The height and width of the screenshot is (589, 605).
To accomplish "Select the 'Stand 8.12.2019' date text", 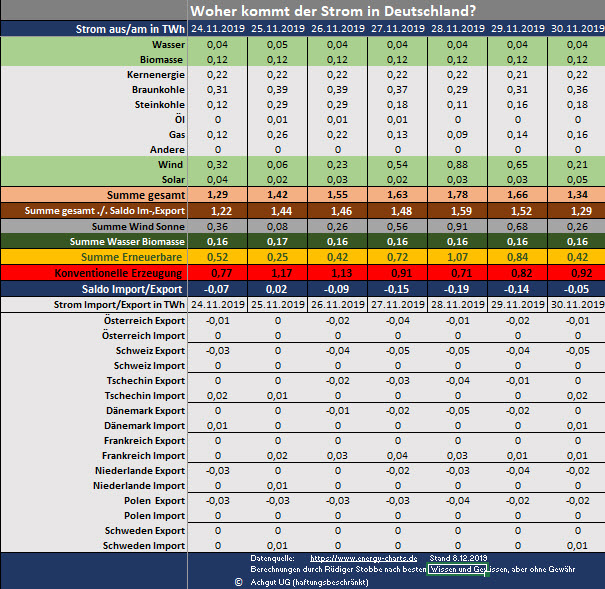I will pos(458,557).
